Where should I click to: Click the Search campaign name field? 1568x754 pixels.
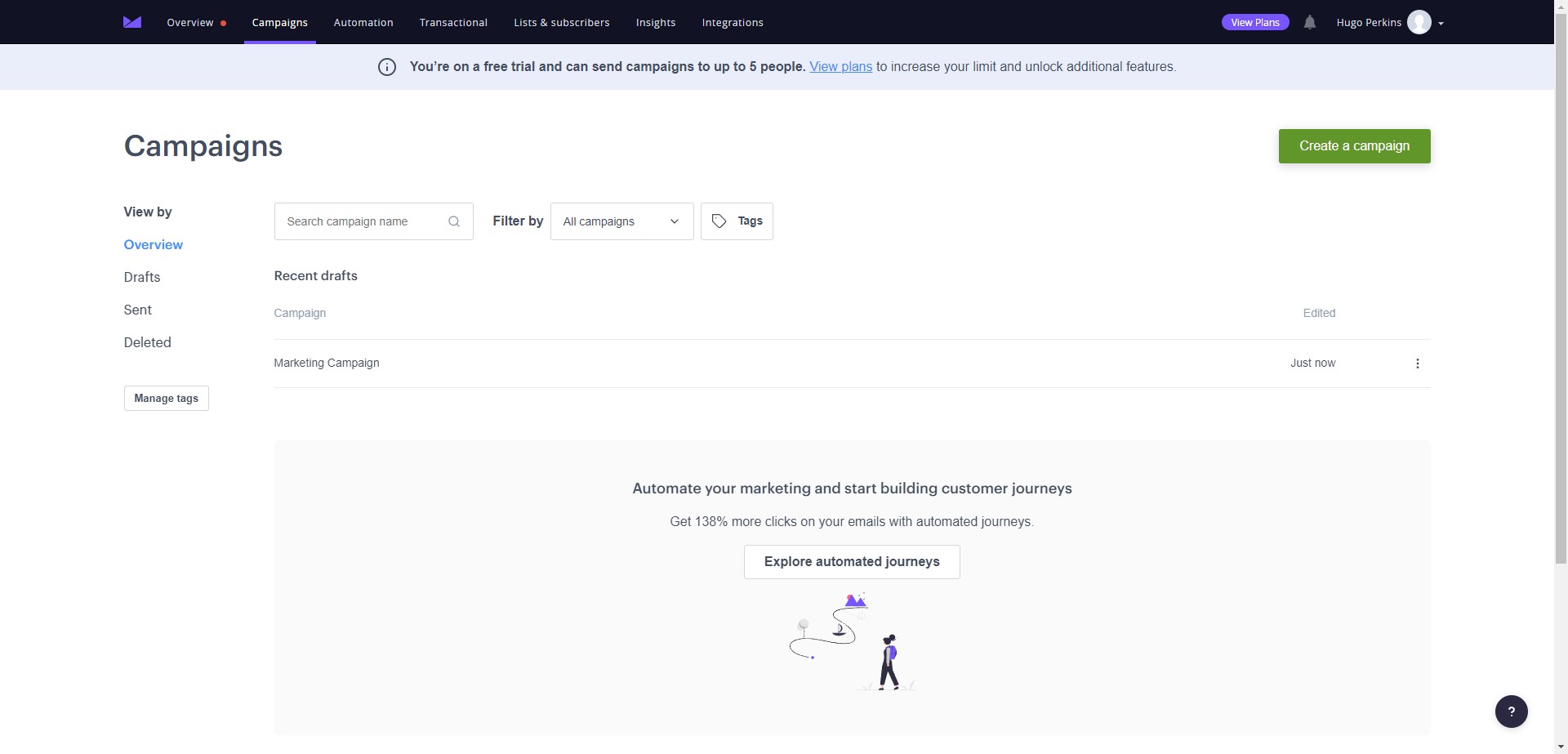tap(374, 221)
